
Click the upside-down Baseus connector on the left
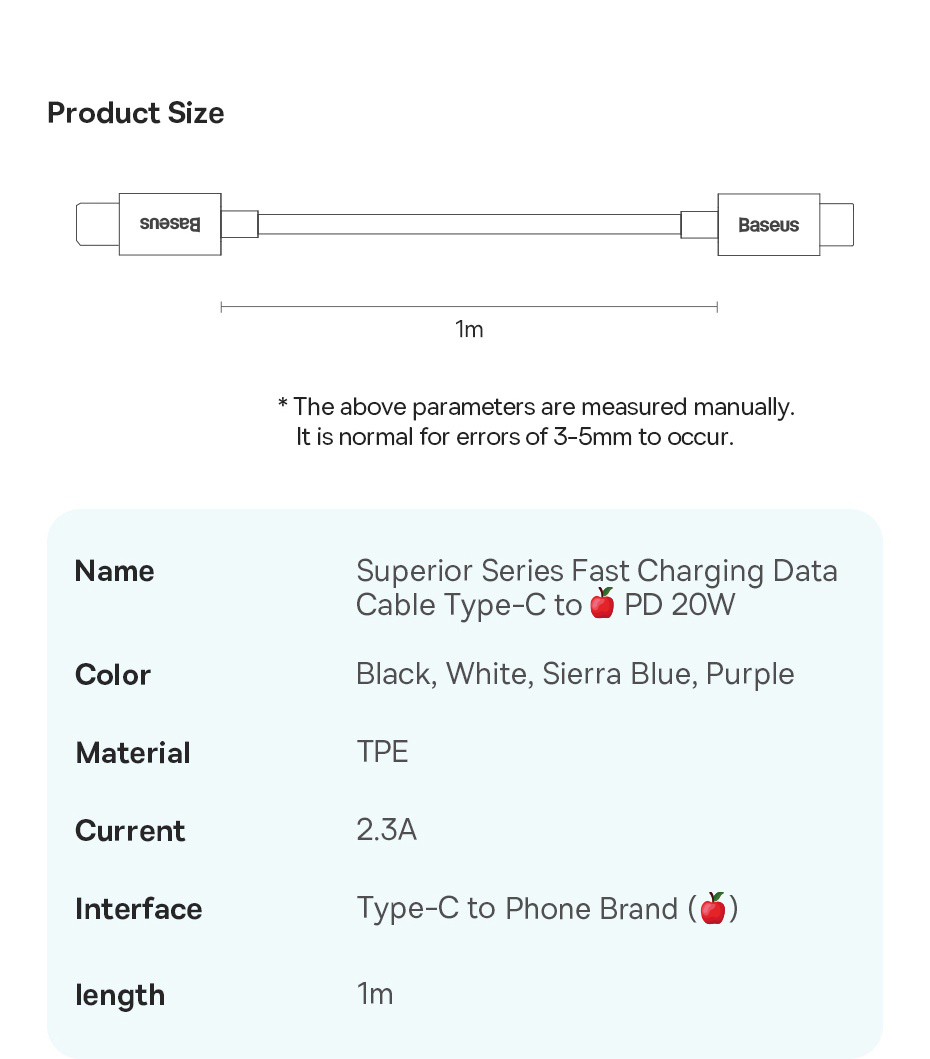(170, 224)
